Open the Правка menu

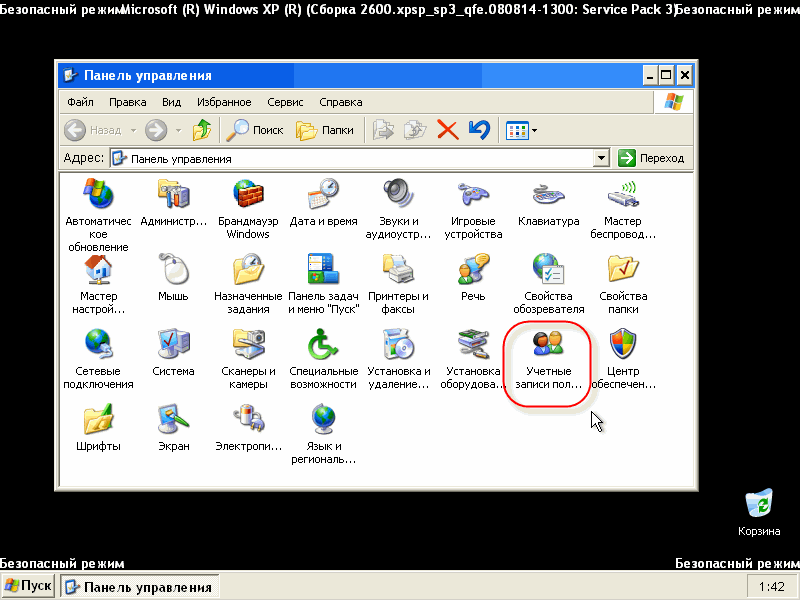tap(128, 102)
